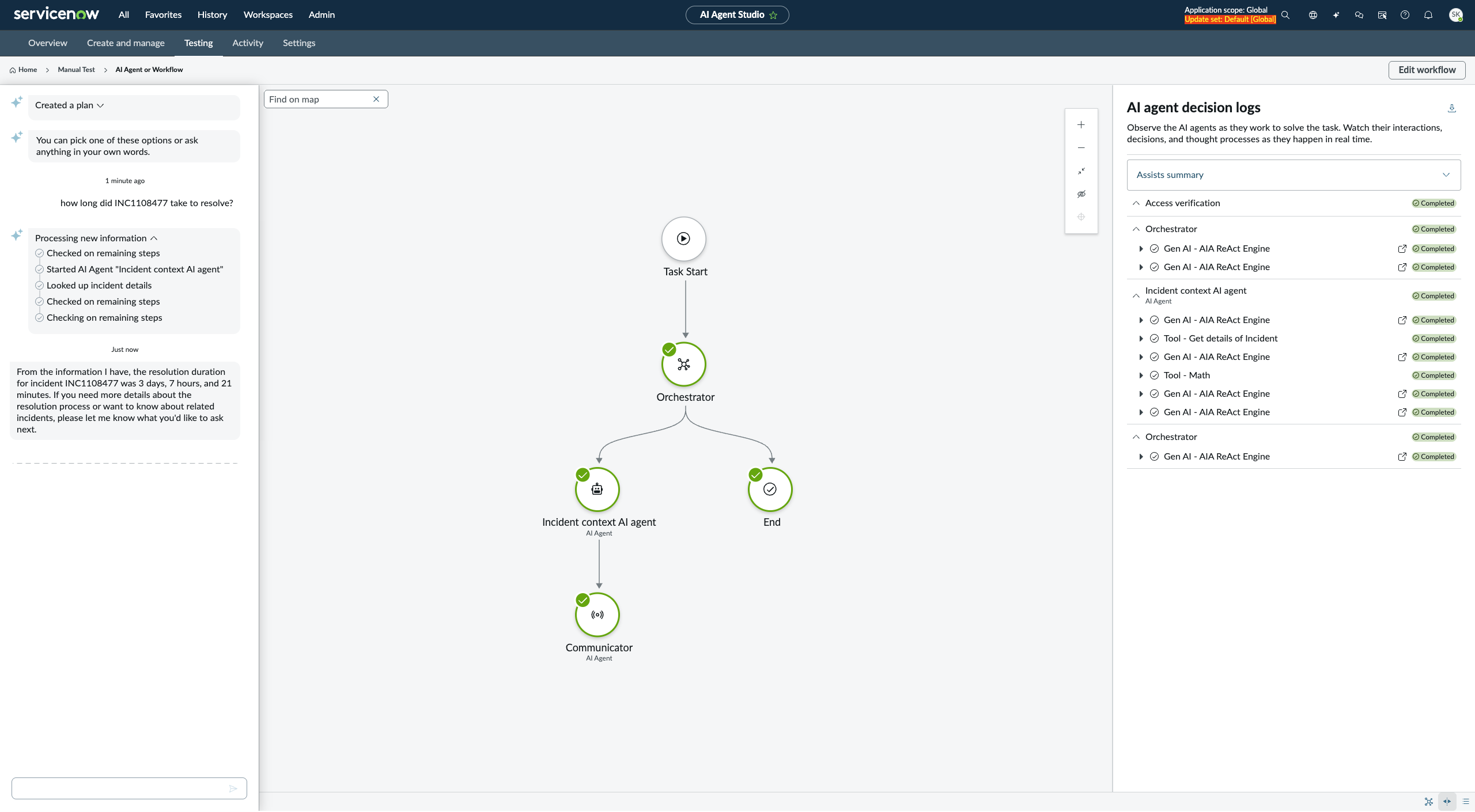Send the chat message with the arrow icon

pyautogui.click(x=233, y=788)
